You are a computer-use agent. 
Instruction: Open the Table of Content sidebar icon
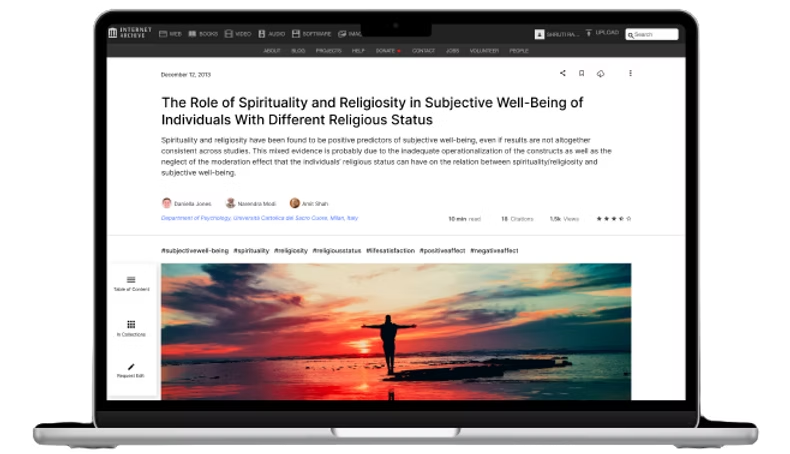click(x=131, y=284)
